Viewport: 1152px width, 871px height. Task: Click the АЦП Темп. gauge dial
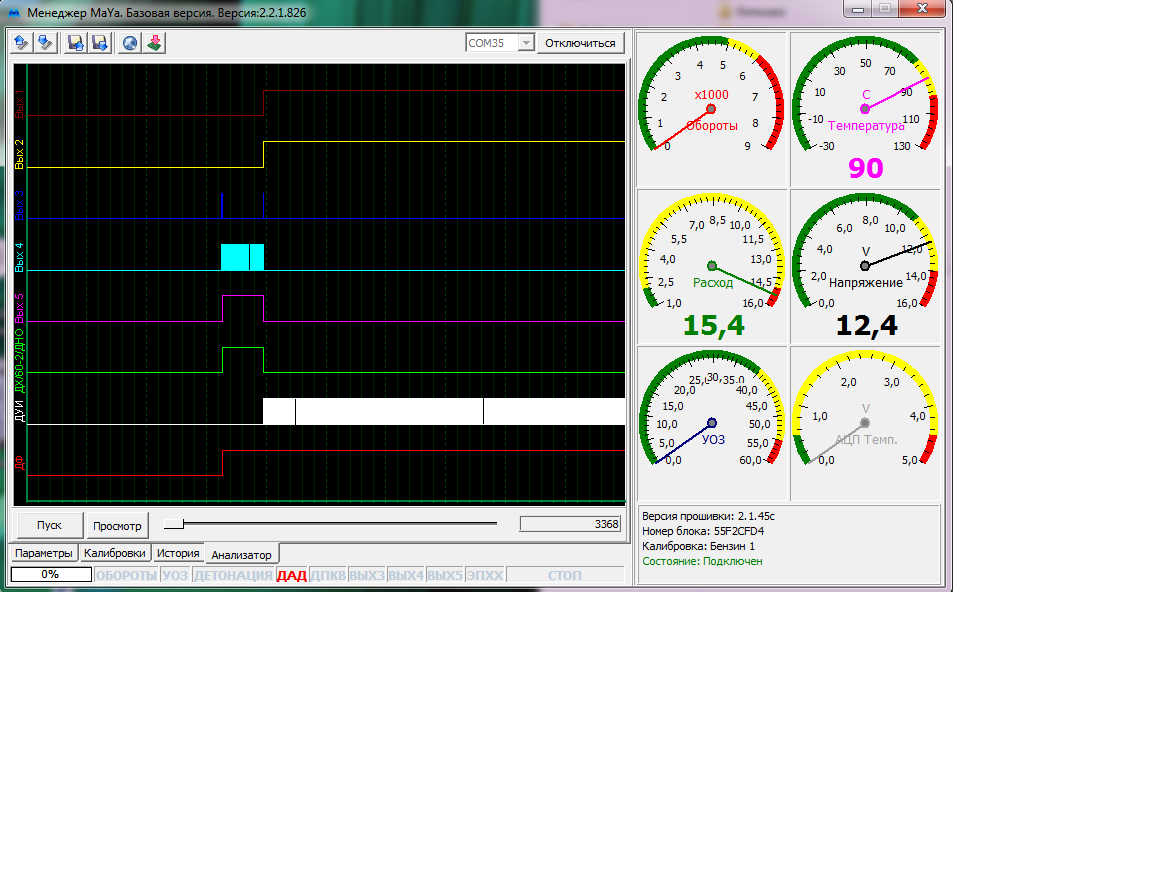point(865,409)
